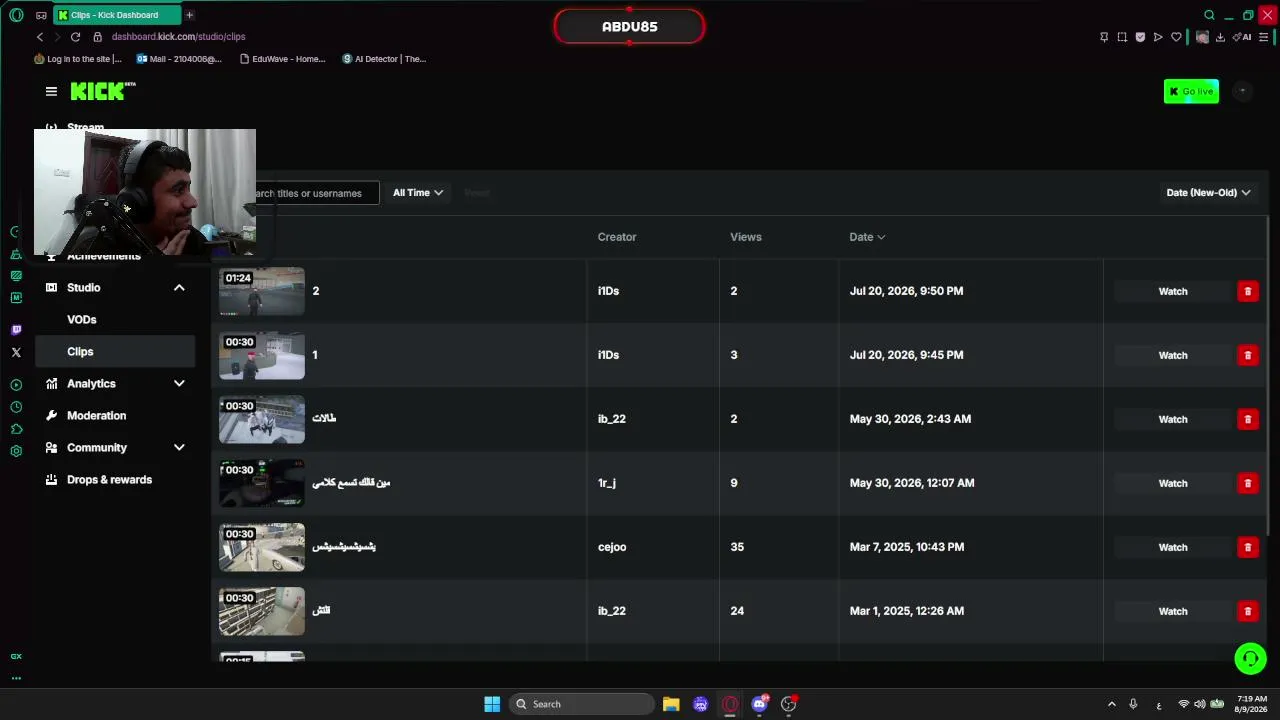Screen dimensions: 1280x720
Task: Expand the Analytics section
Action: (x=179, y=384)
